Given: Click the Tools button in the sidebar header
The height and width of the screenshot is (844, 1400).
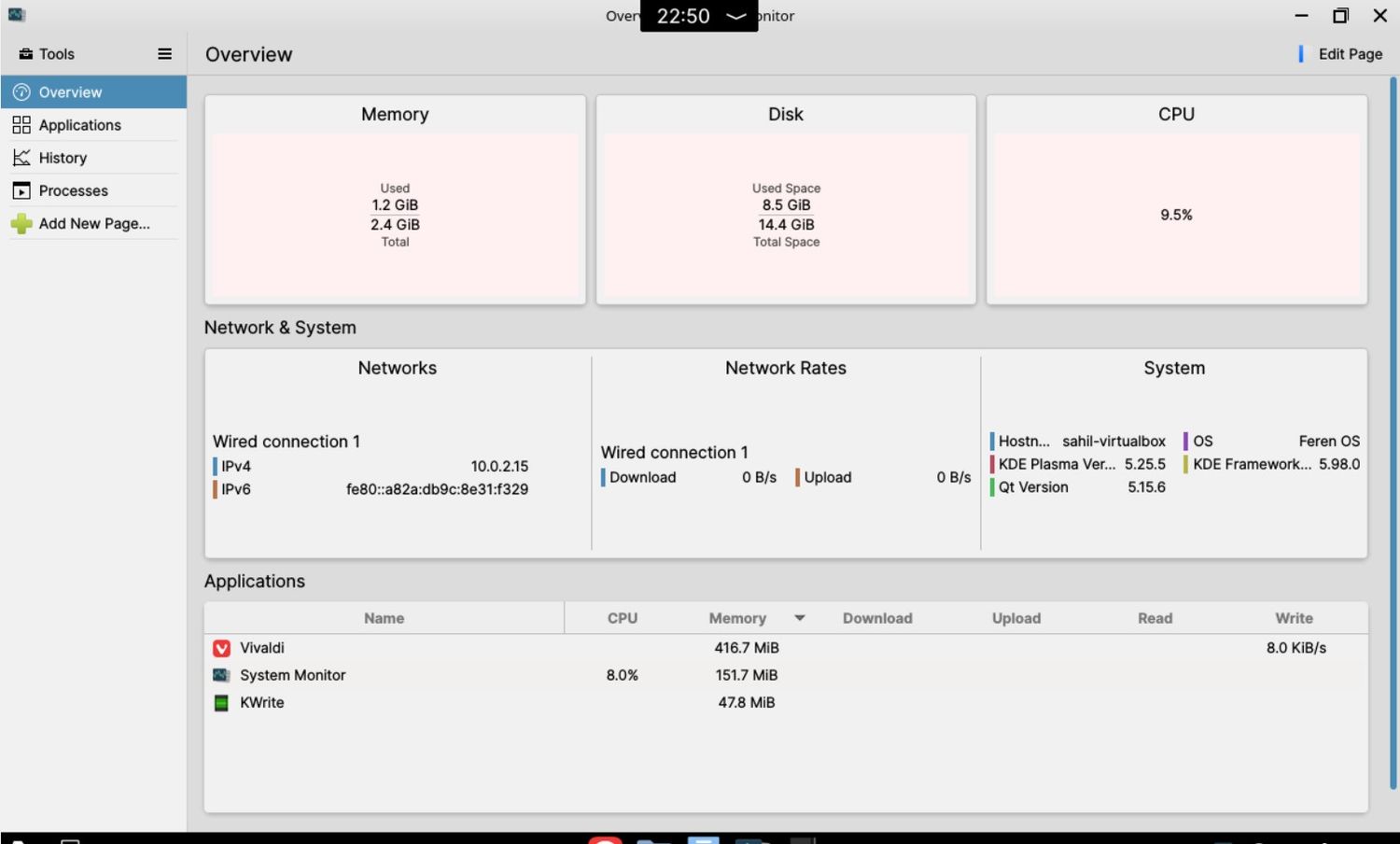Looking at the screenshot, I should (47, 54).
